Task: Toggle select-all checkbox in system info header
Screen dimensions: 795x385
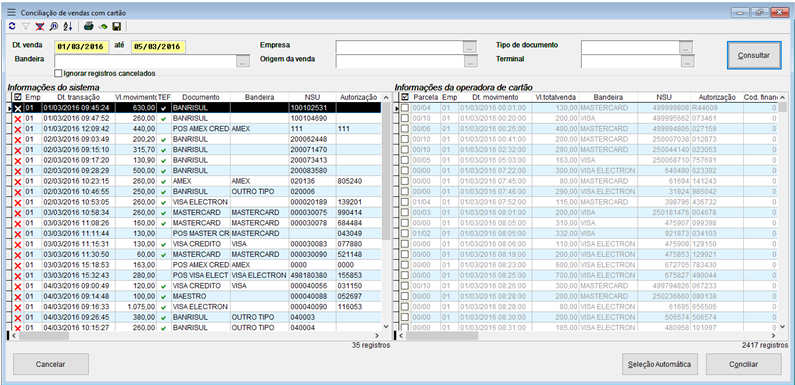Action: [18, 97]
